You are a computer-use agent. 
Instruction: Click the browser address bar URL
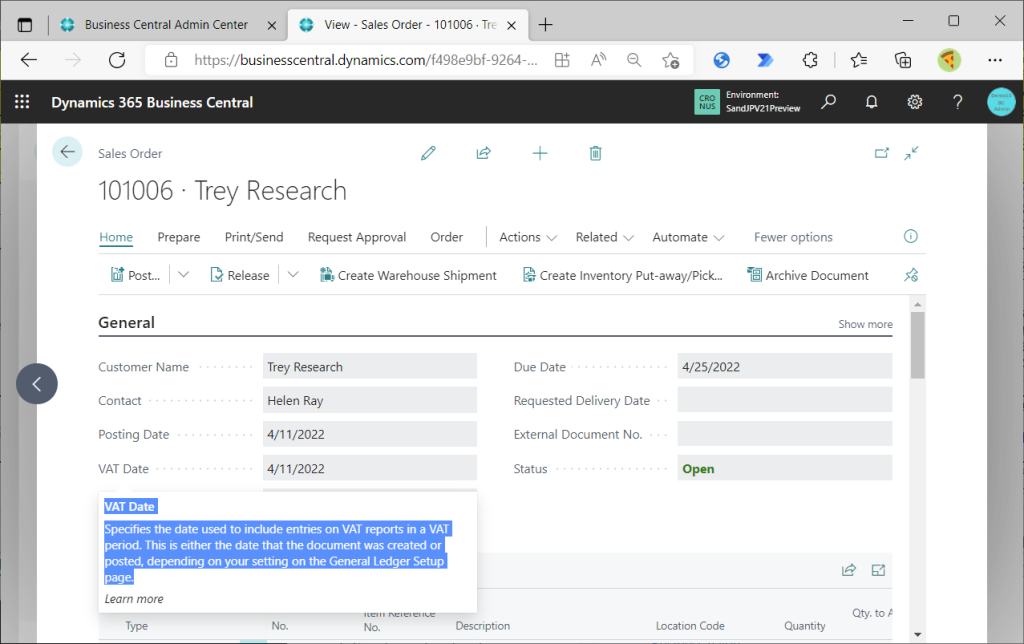tap(366, 60)
